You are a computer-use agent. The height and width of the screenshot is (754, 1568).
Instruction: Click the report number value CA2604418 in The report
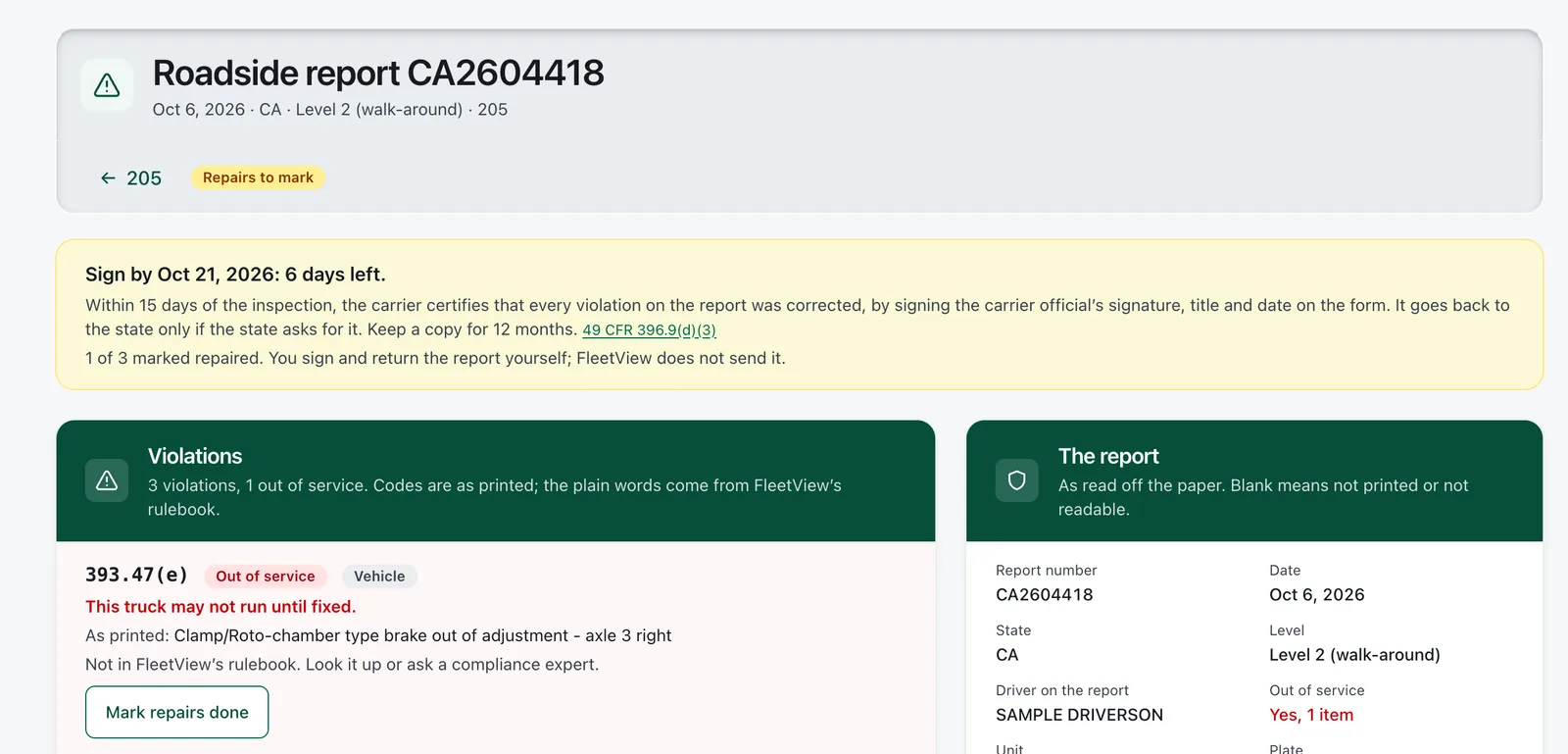coord(1045,595)
